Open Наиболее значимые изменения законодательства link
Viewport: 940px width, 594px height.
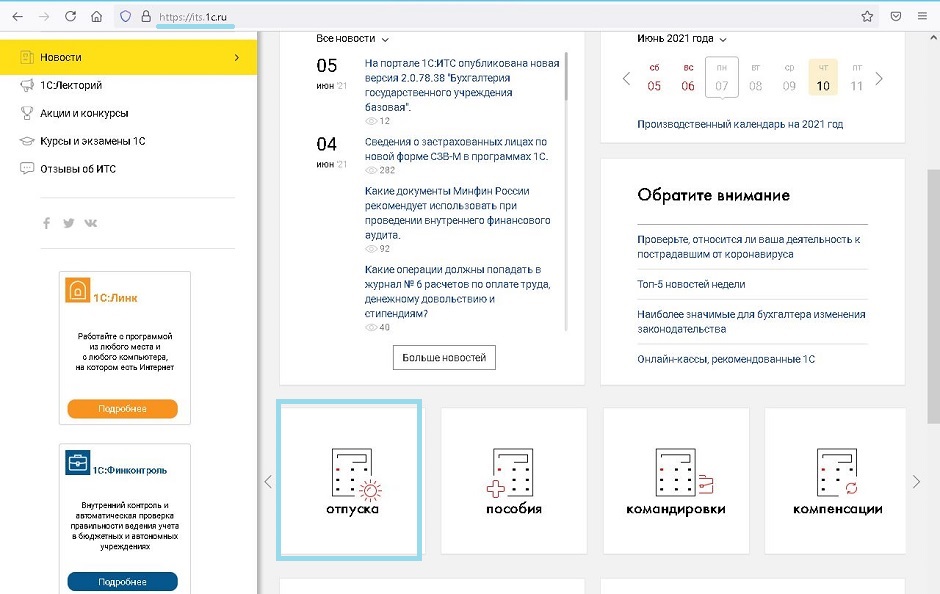tap(751, 321)
